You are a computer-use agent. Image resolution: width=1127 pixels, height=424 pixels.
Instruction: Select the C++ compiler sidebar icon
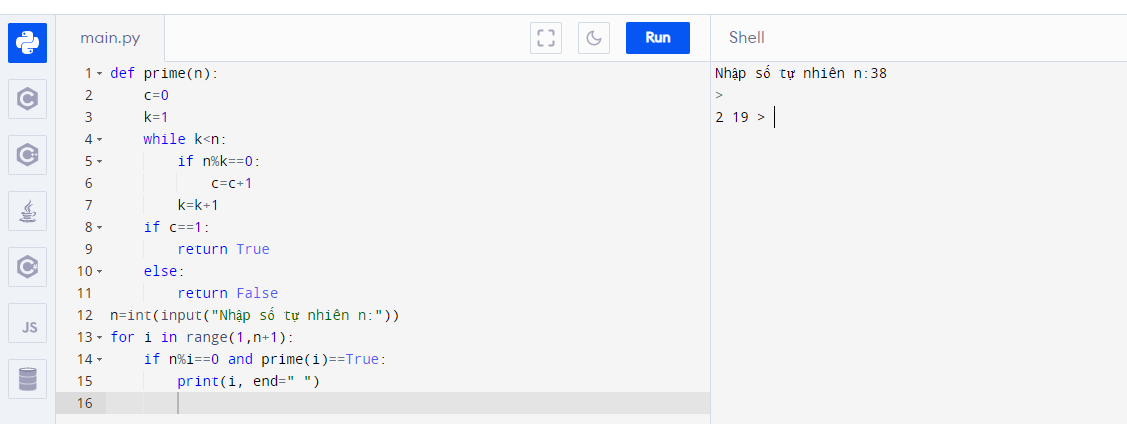click(x=28, y=155)
